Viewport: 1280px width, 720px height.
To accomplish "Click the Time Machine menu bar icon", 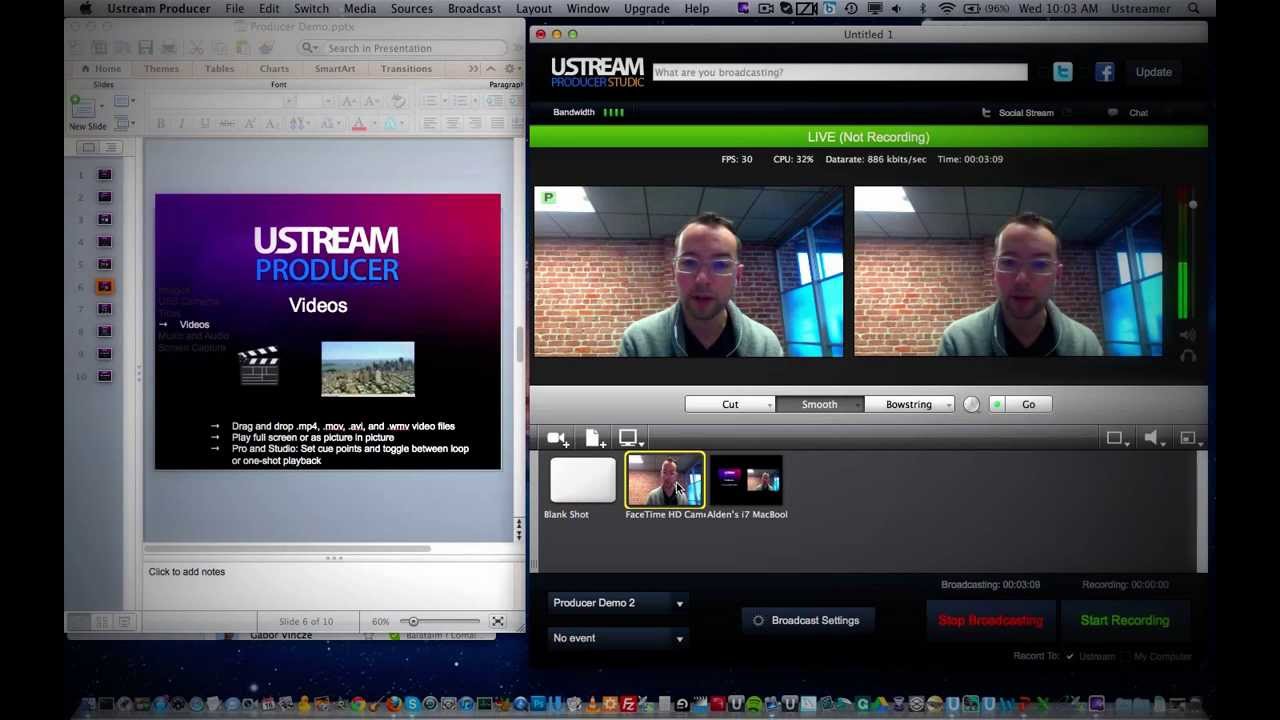I will coord(850,9).
